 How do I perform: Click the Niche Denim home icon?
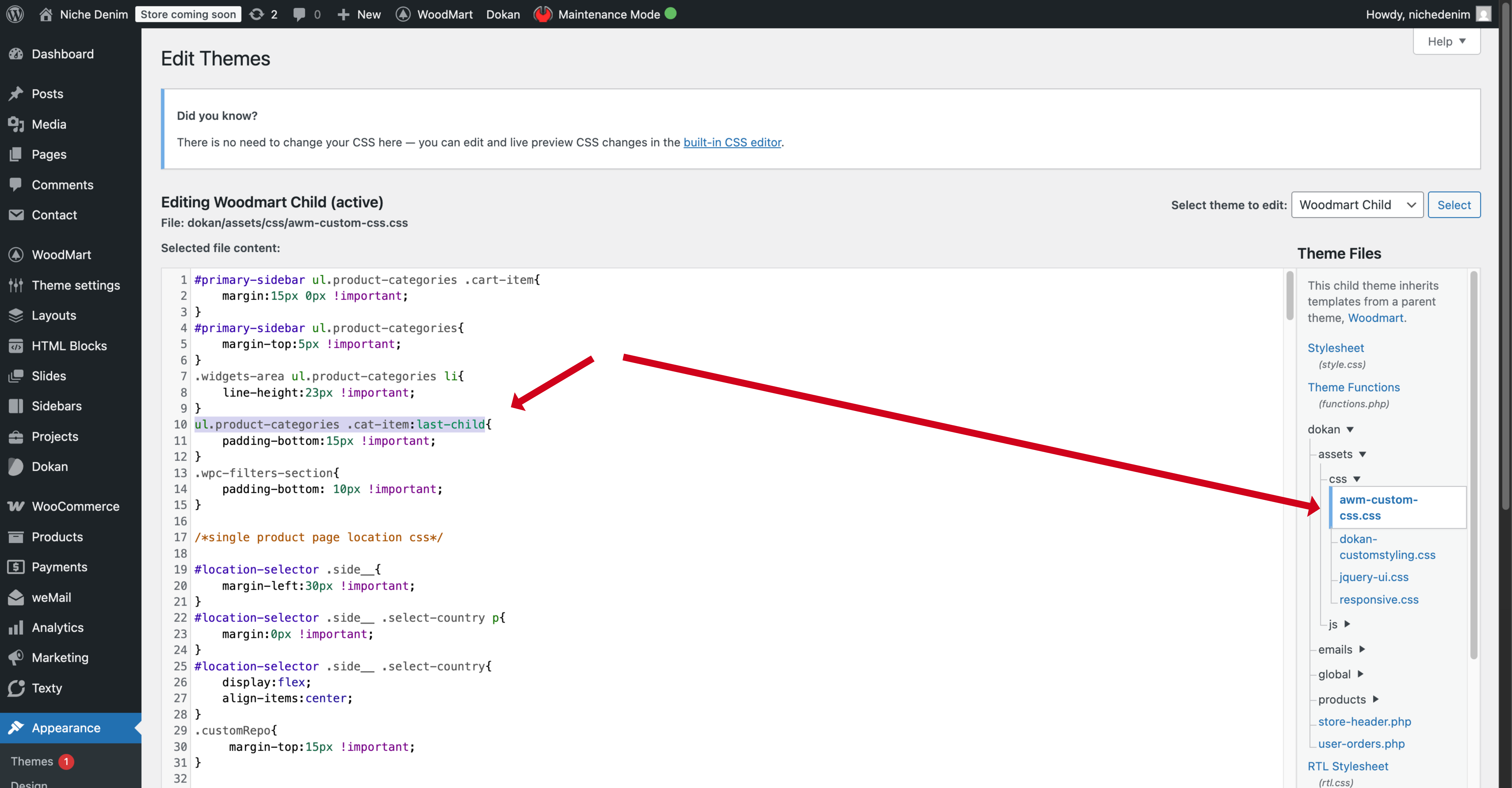point(46,14)
